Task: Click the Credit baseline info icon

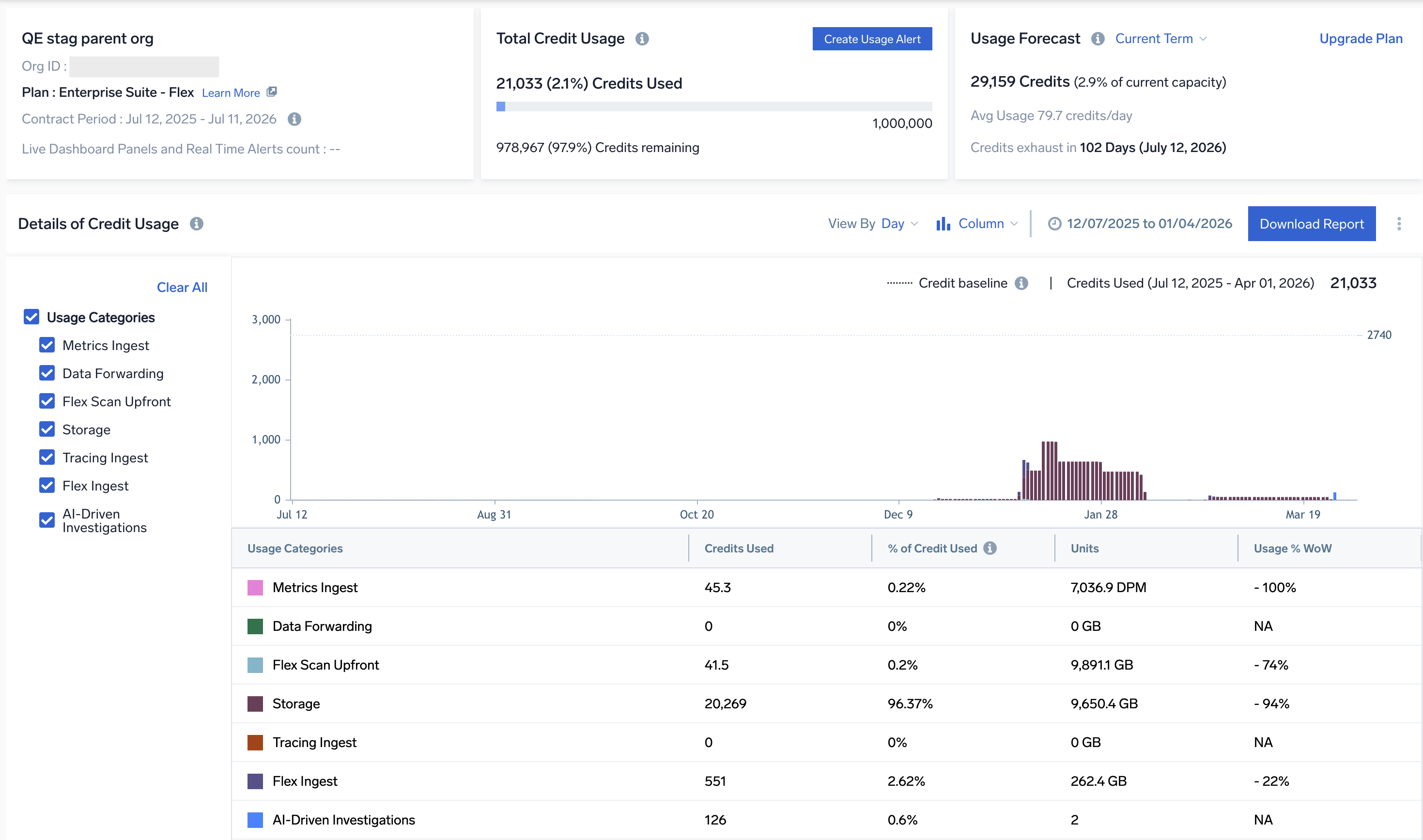Action: click(x=1021, y=283)
